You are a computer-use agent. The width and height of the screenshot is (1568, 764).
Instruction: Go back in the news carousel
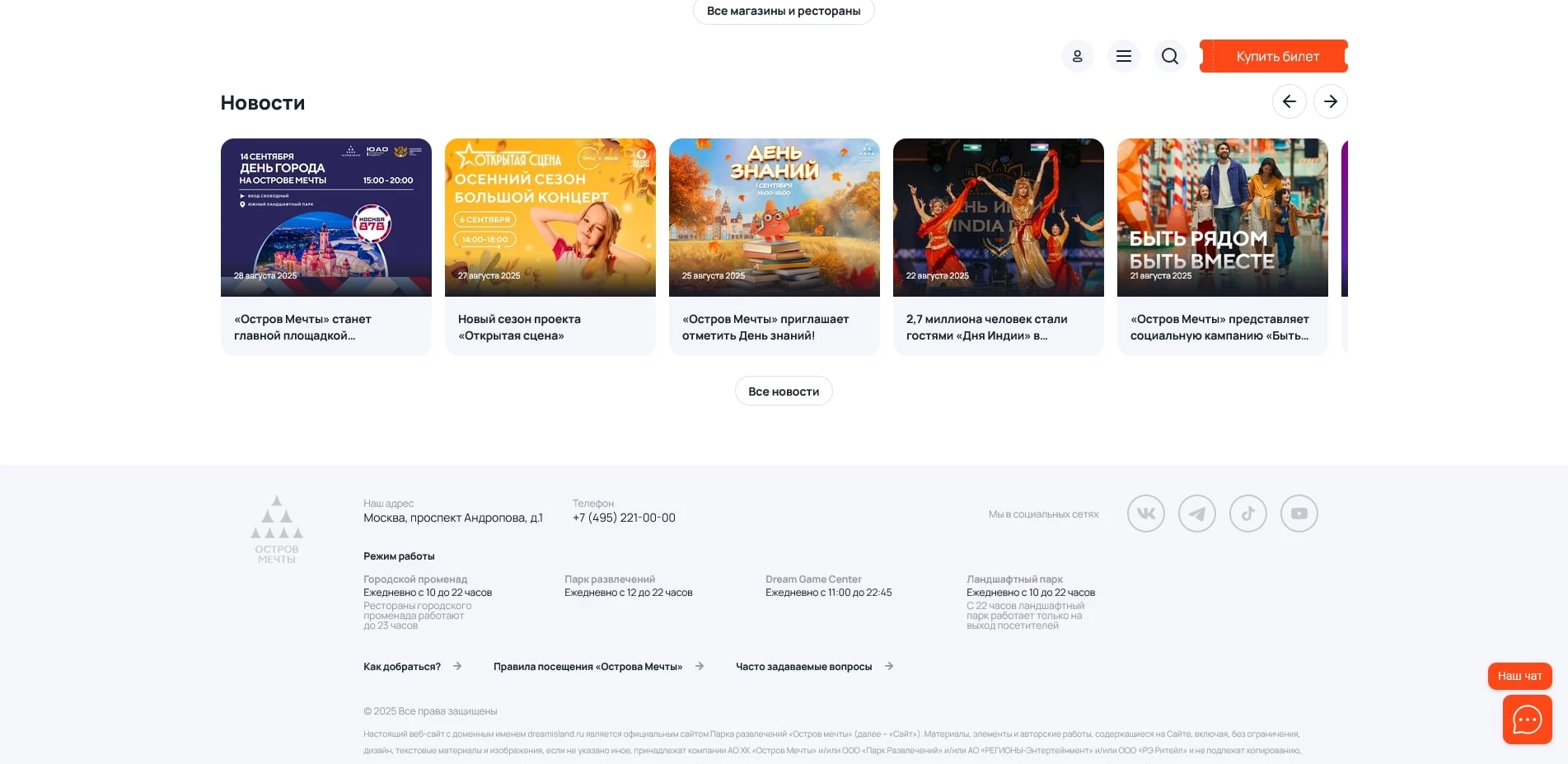pyautogui.click(x=1290, y=101)
